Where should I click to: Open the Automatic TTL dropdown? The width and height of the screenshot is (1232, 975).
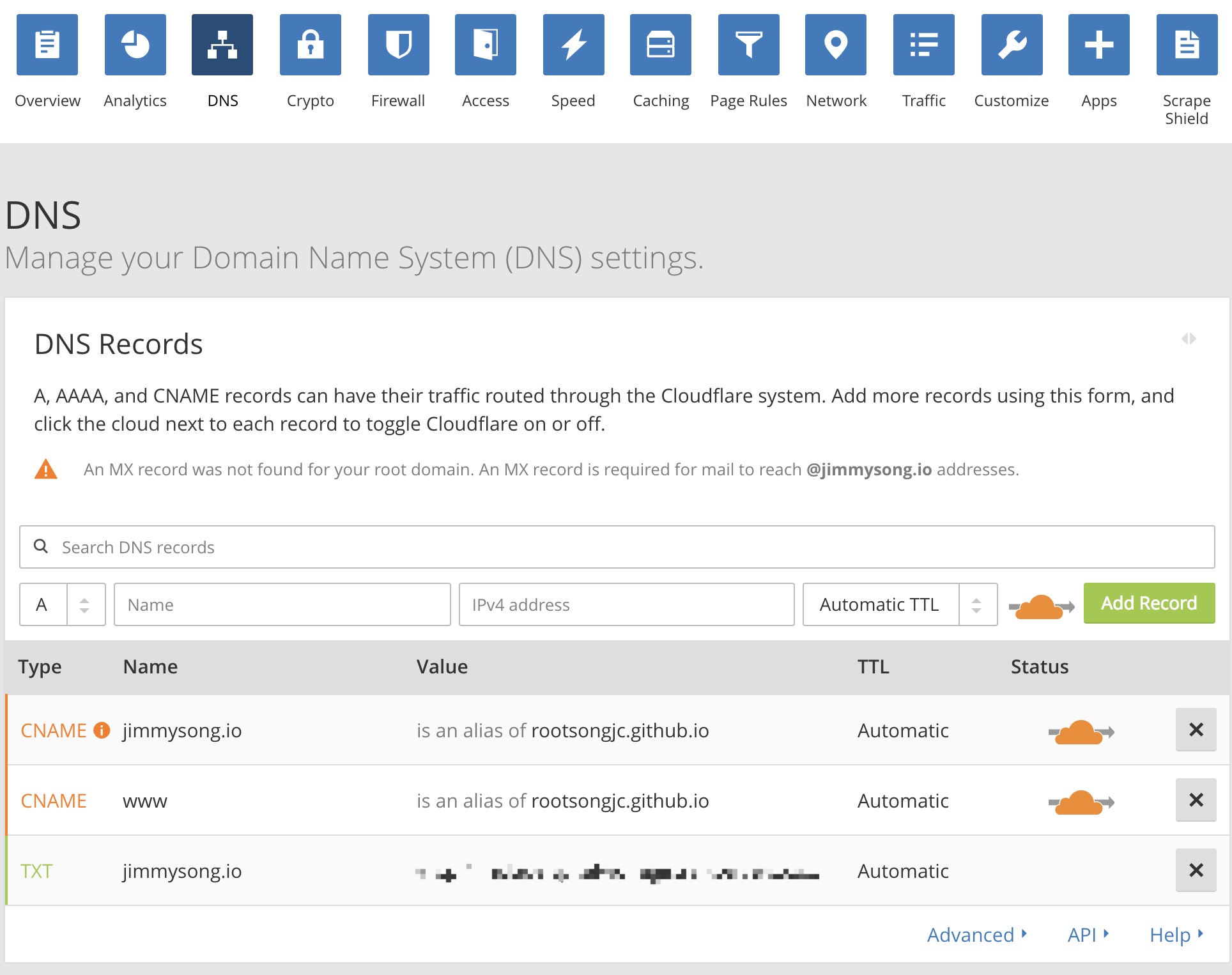point(900,604)
